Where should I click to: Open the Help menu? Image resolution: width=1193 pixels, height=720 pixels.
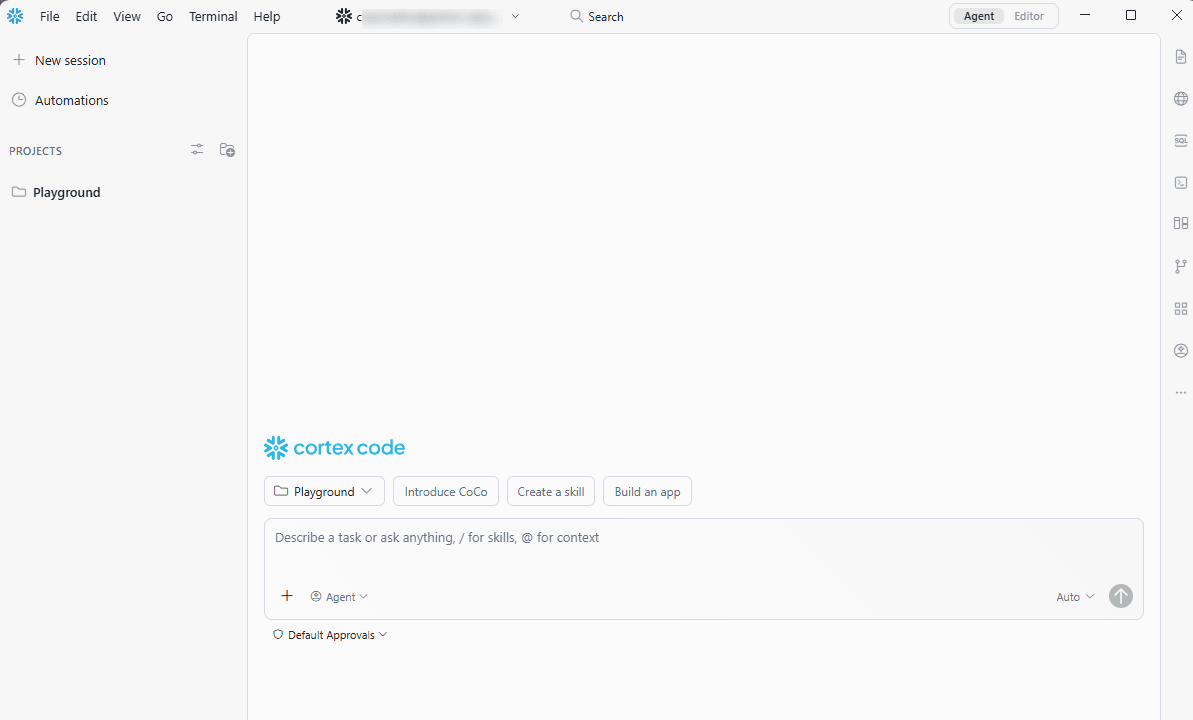(x=266, y=16)
